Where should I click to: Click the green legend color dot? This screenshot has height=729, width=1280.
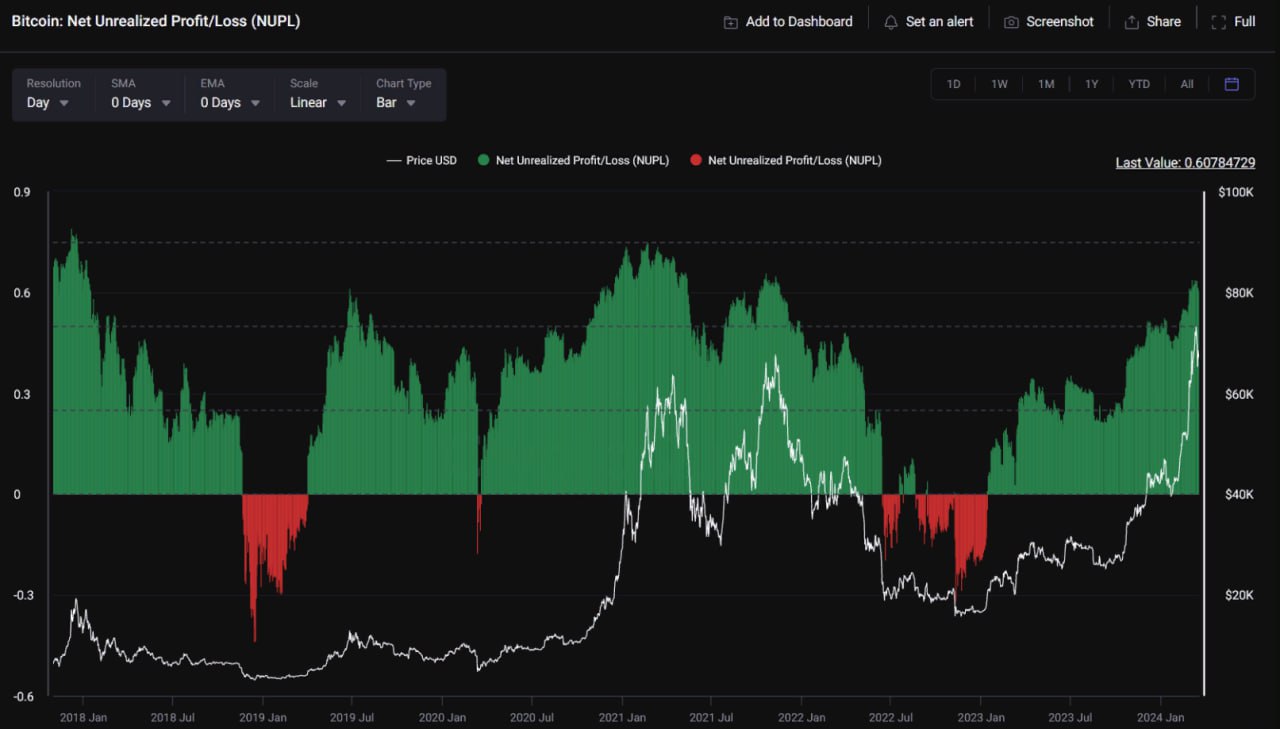point(484,160)
